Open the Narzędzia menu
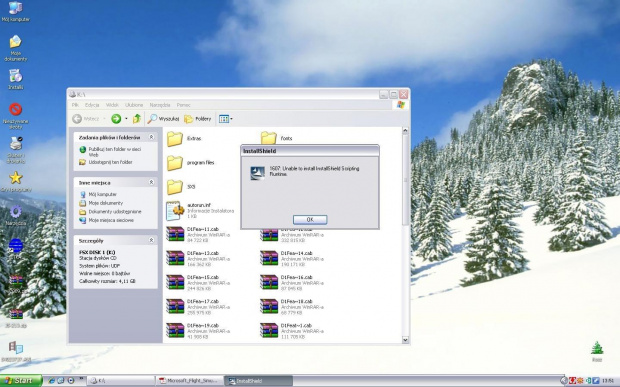620x387 pixels. pyautogui.click(x=160, y=105)
